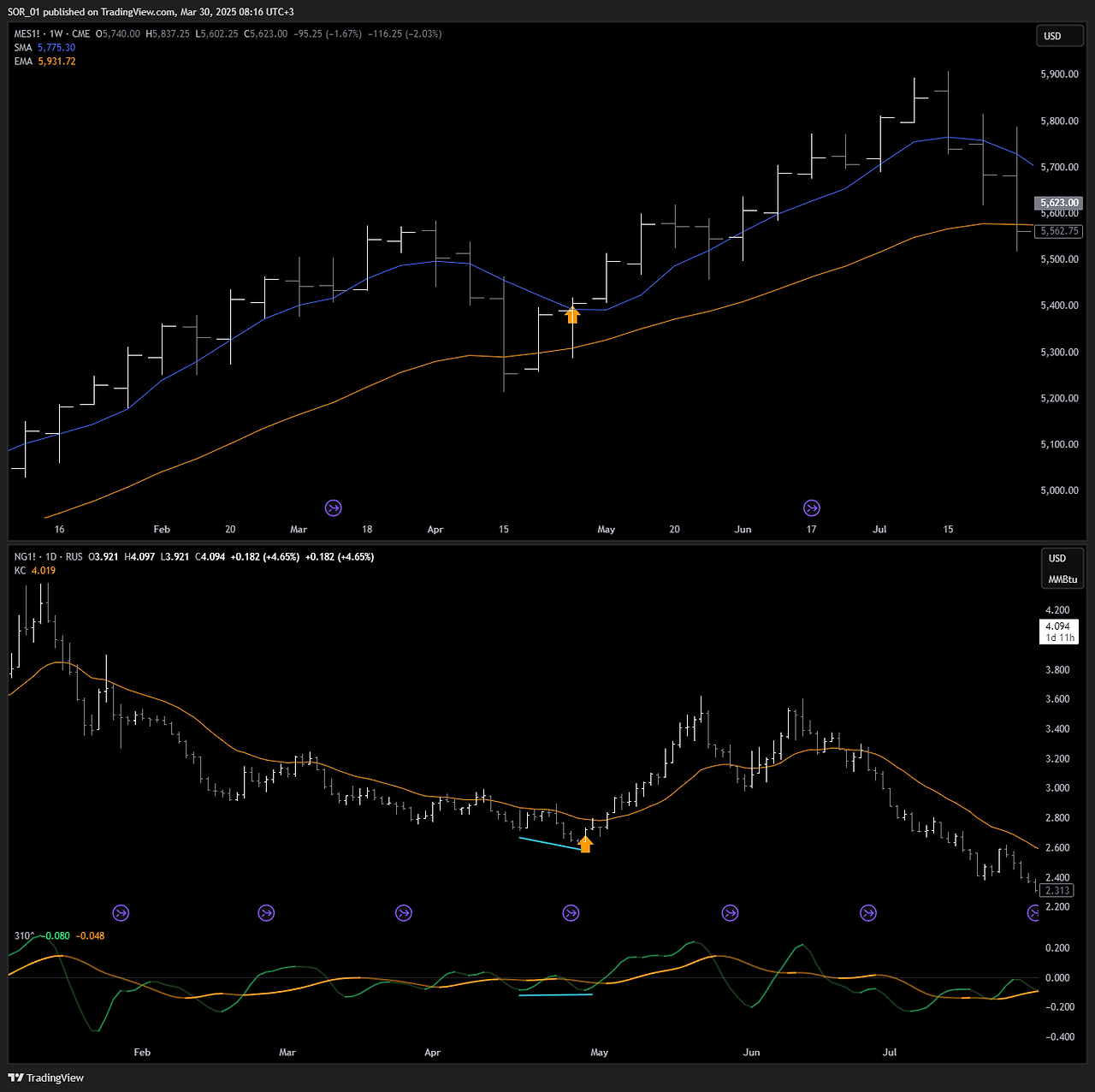1095x1092 pixels.
Task: Click the NG1! symbol name in the legend
Action: tap(26, 557)
